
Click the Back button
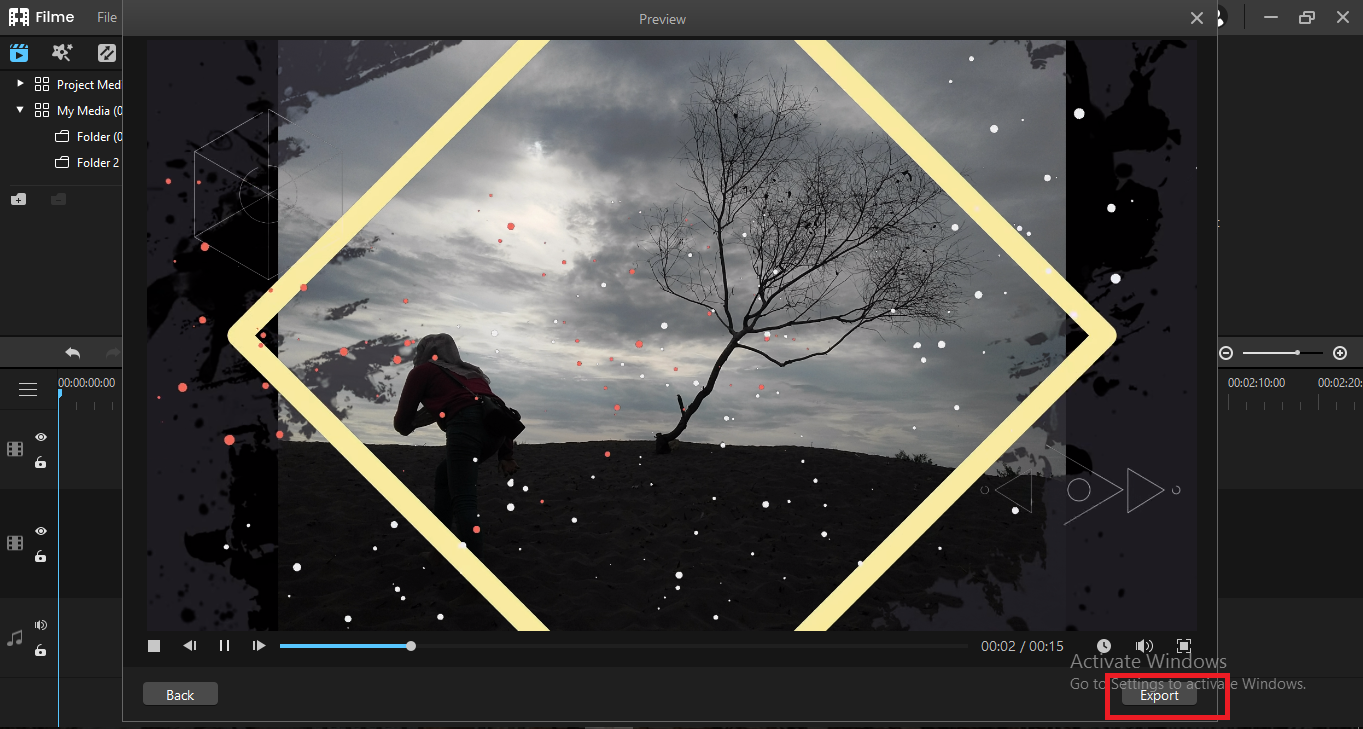[180, 693]
